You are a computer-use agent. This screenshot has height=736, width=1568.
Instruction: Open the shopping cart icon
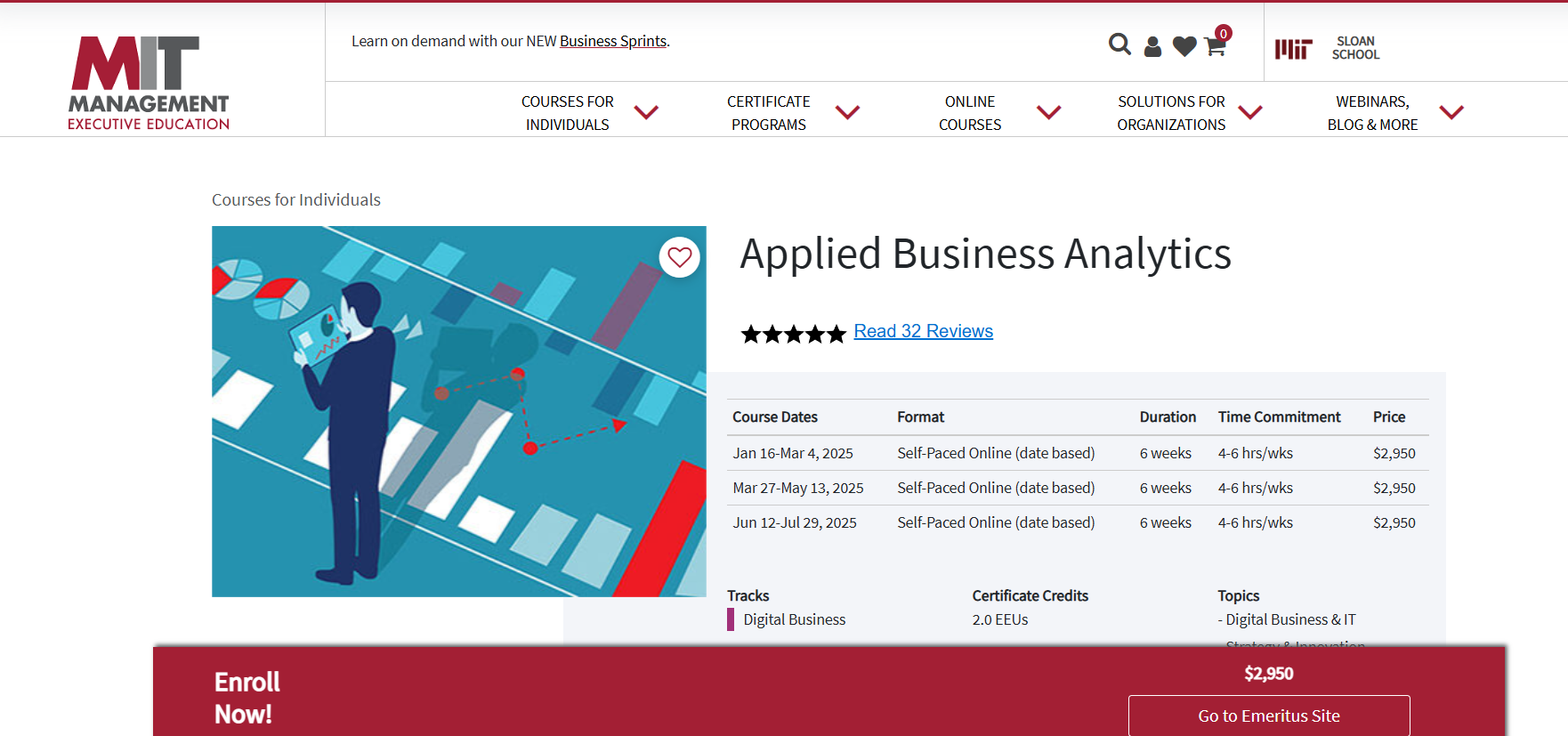(x=1216, y=46)
